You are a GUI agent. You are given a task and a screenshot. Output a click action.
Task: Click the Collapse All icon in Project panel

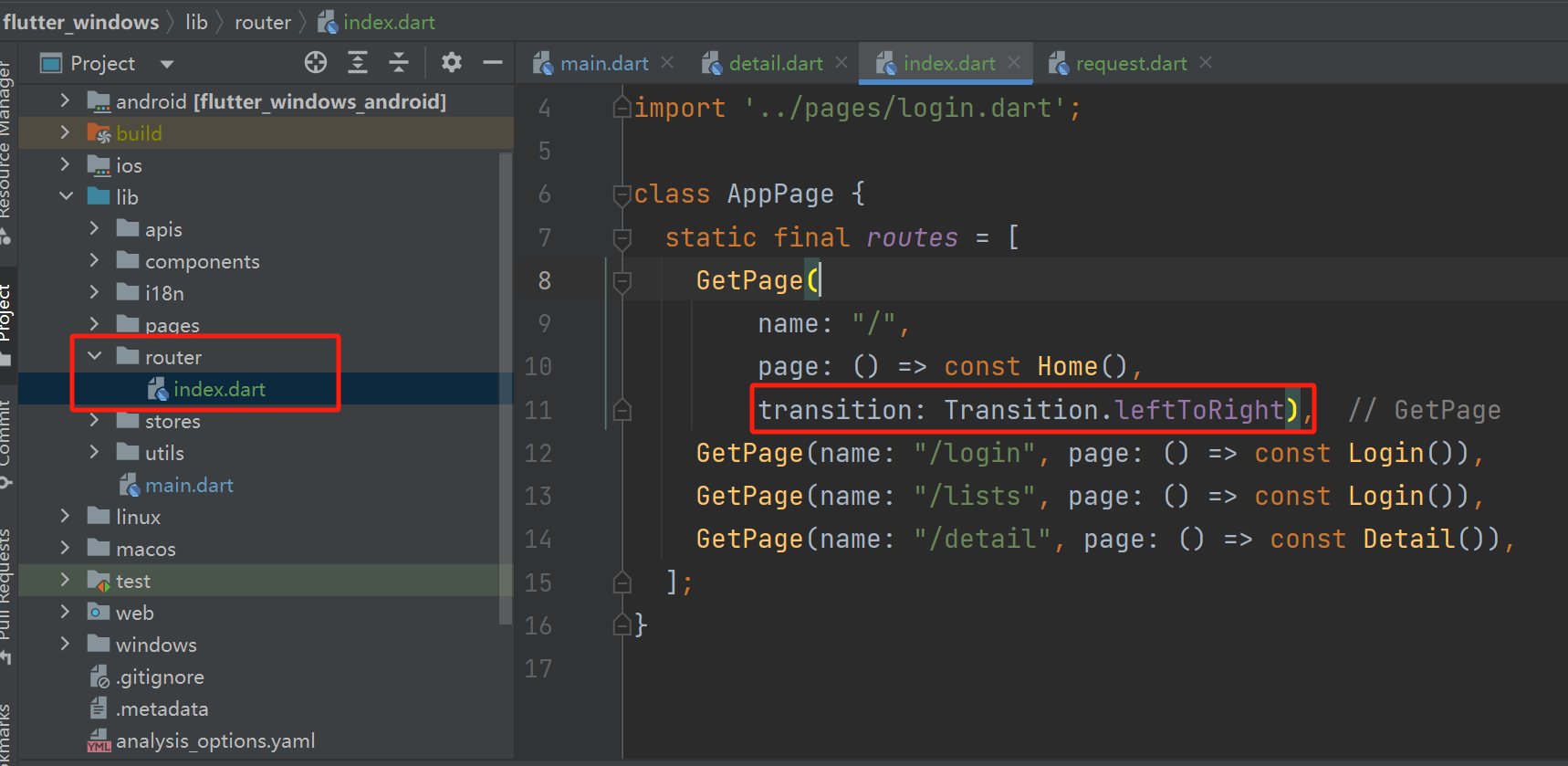click(399, 62)
